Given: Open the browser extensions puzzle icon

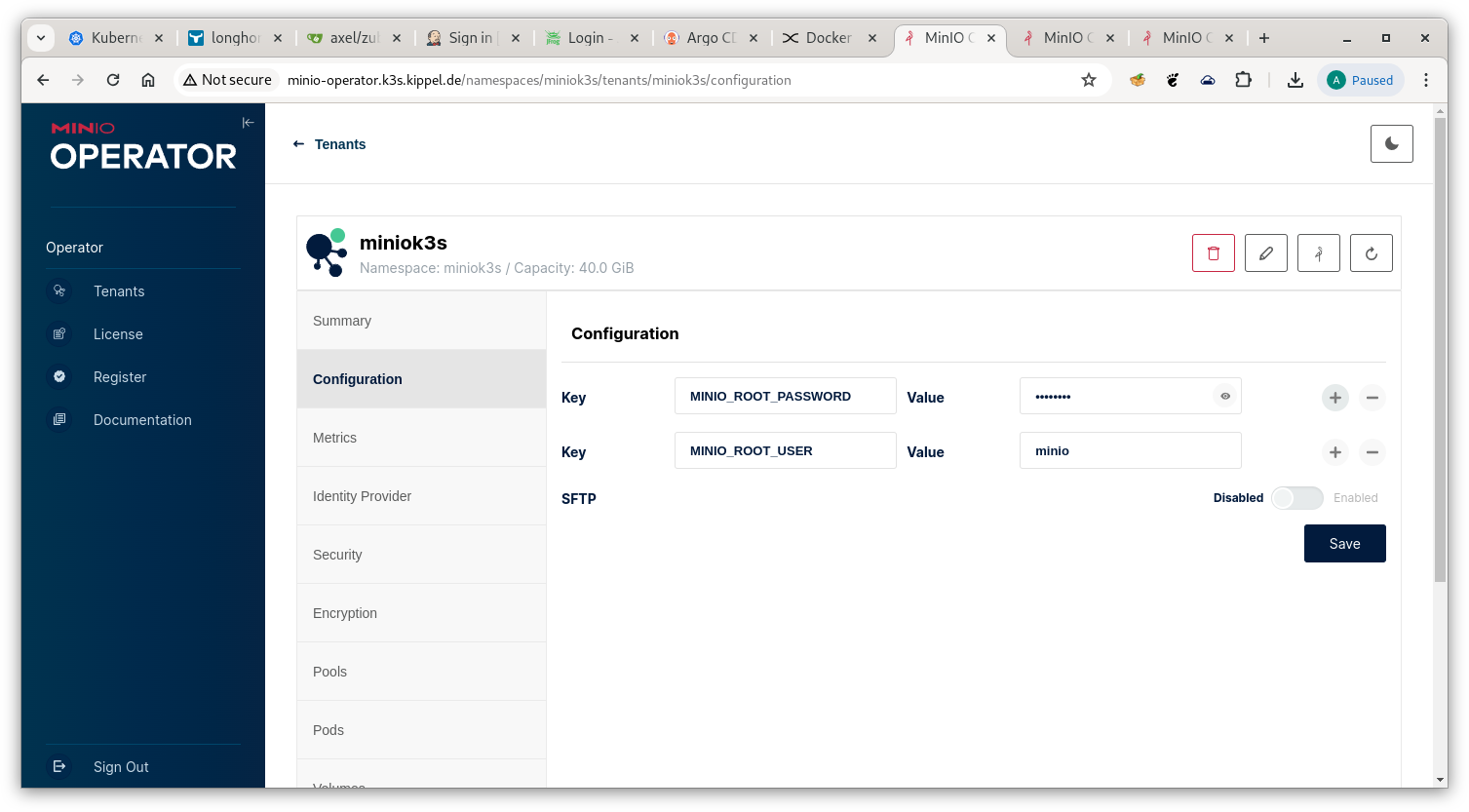Looking at the screenshot, I should [1243, 80].
